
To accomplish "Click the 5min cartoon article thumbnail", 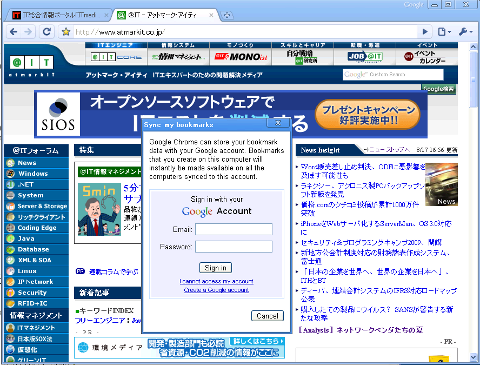I will (99, 209).
